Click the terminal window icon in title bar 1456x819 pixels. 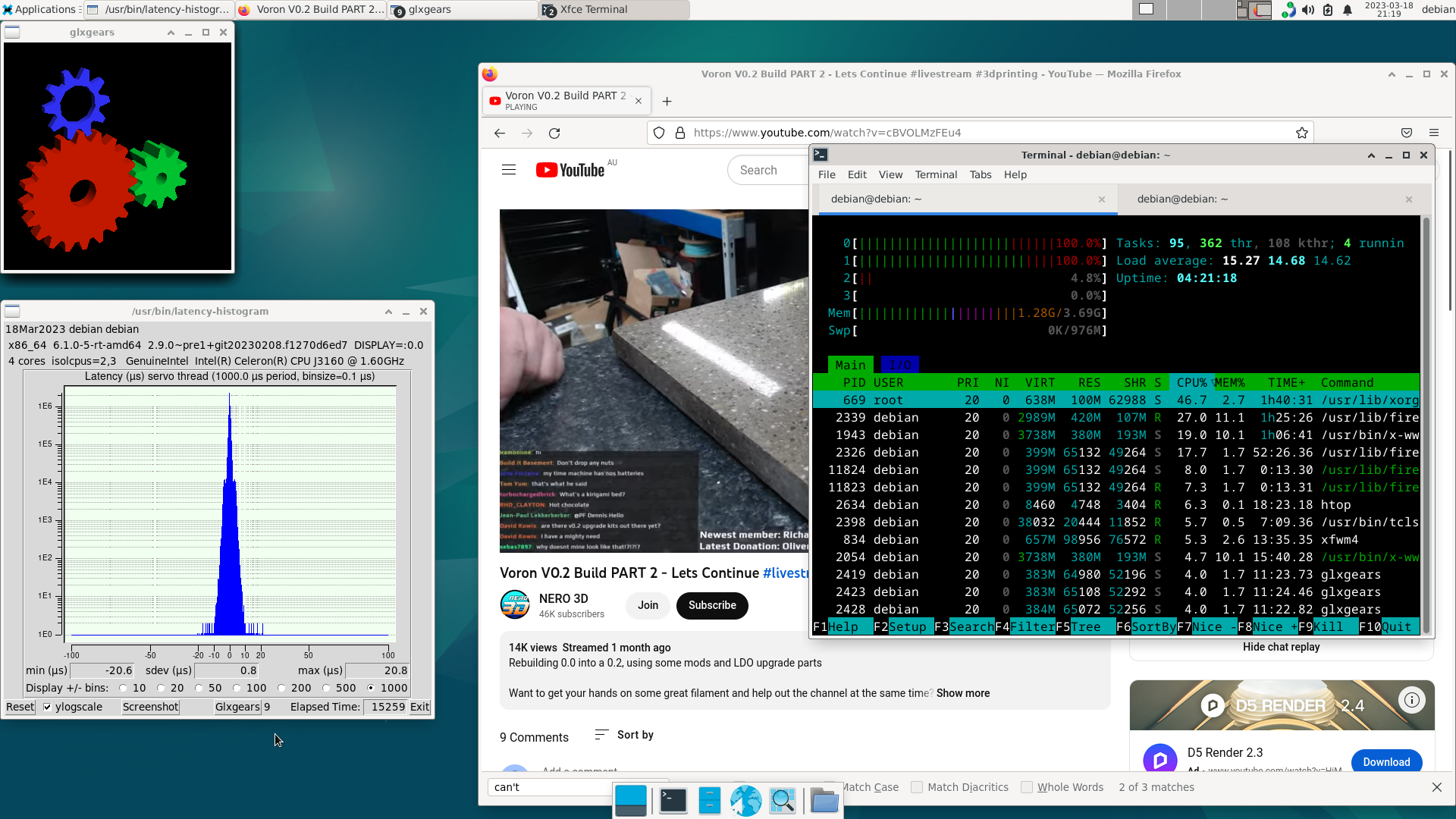(821, 155)
